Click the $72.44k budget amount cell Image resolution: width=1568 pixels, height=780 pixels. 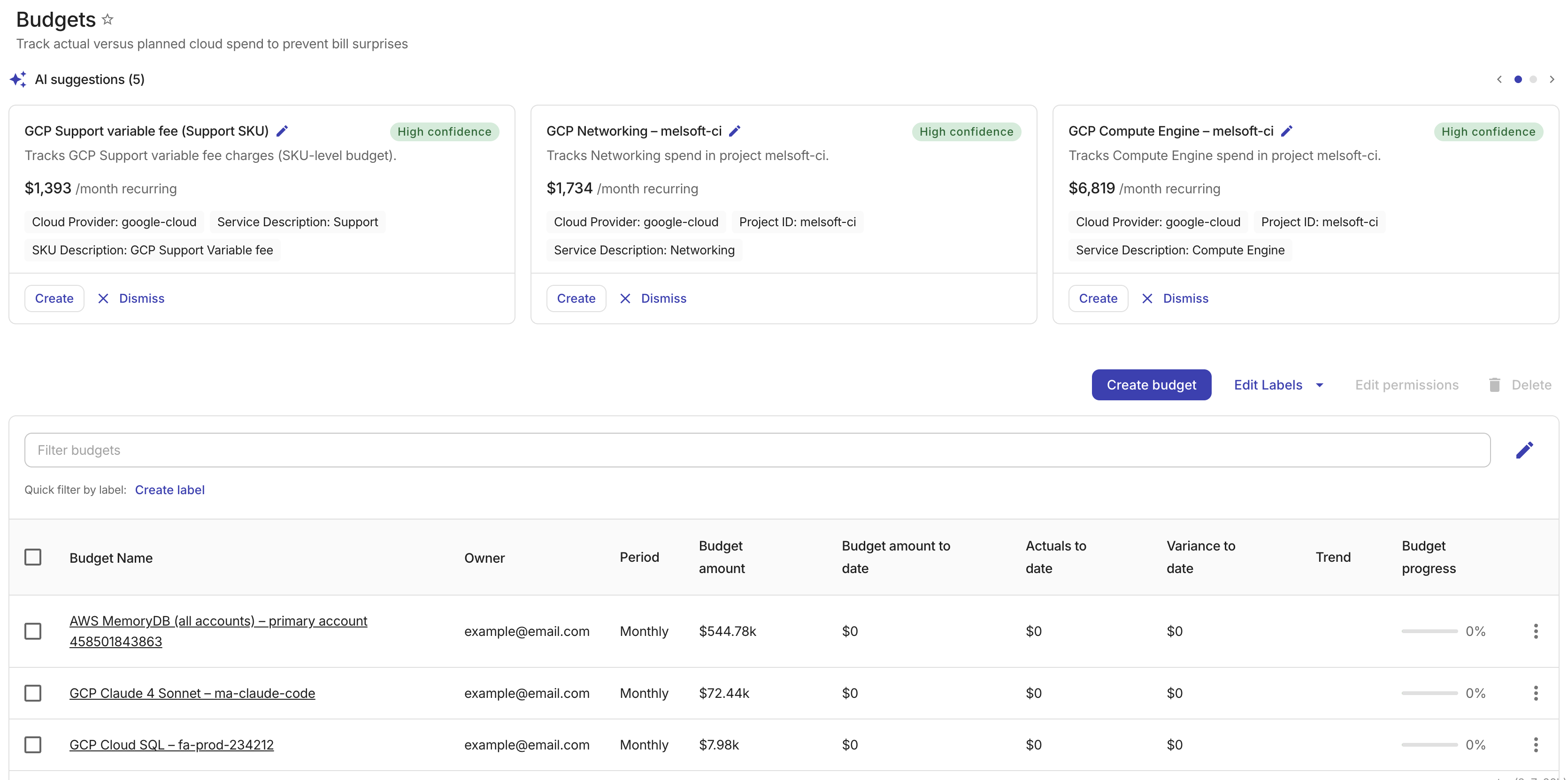(x=724, y=693)
